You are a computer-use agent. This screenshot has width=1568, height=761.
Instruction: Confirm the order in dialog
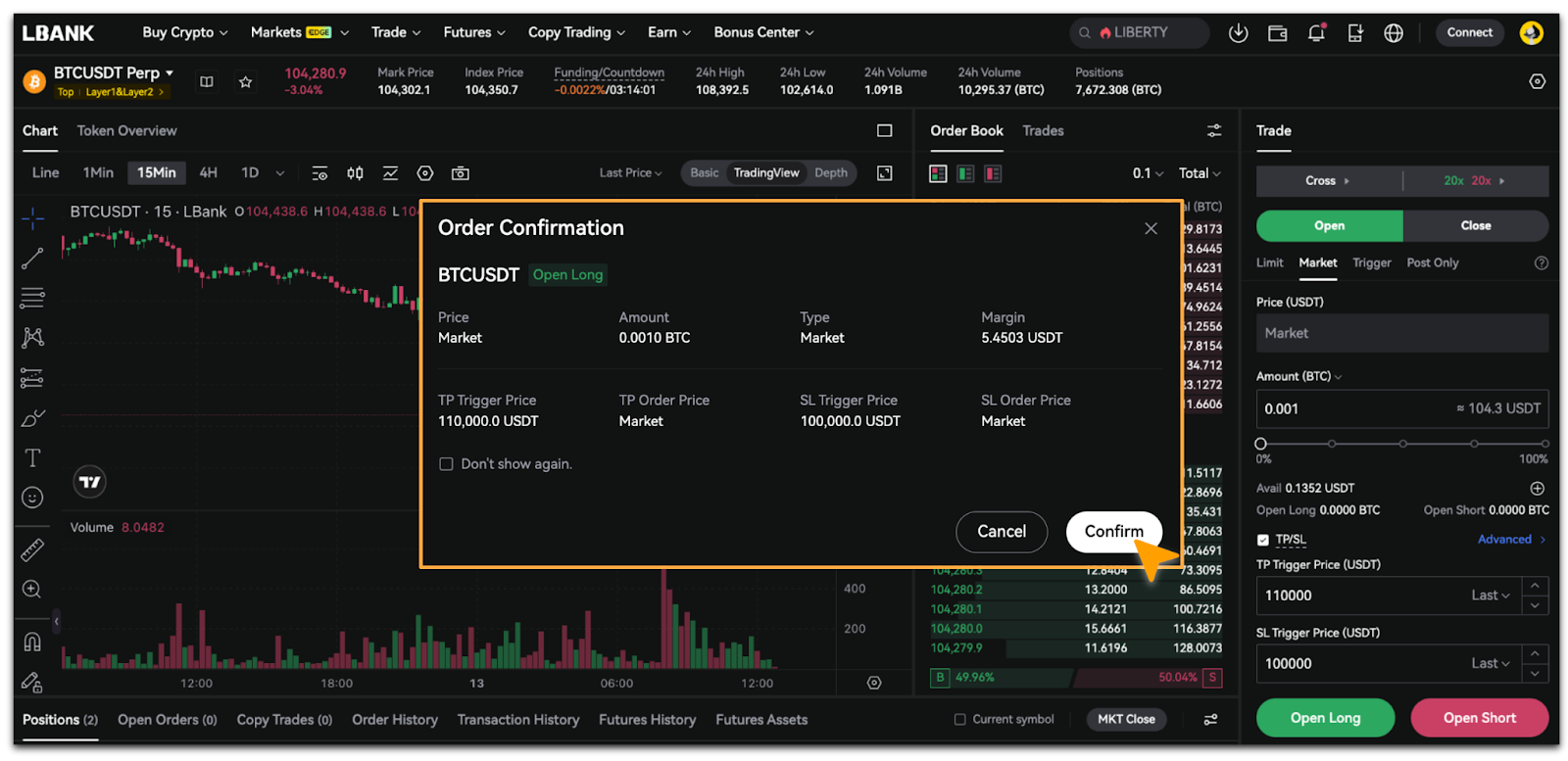(1113, 532)
